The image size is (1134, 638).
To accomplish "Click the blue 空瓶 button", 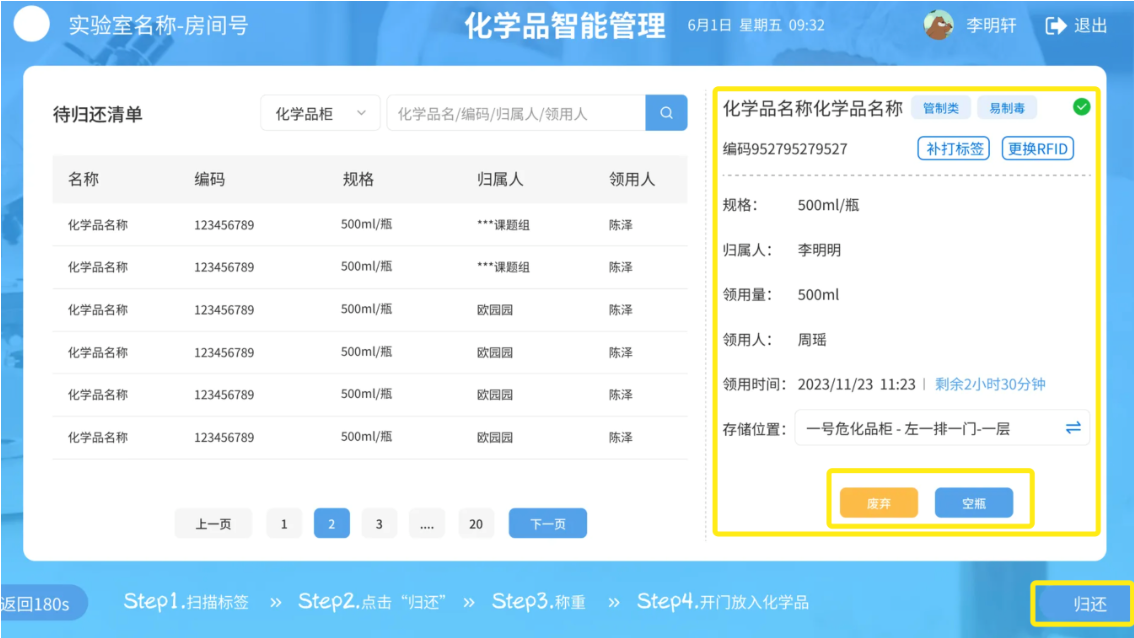I will (x=973, y=503).
